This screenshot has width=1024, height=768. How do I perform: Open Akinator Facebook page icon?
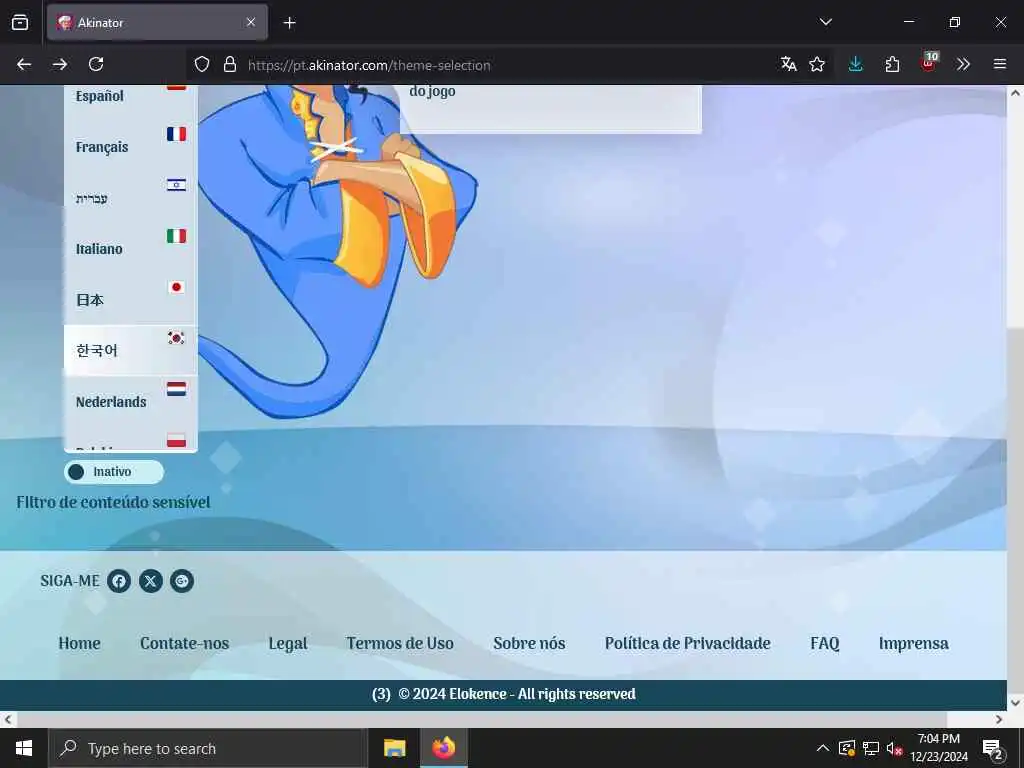coord(119,581)
